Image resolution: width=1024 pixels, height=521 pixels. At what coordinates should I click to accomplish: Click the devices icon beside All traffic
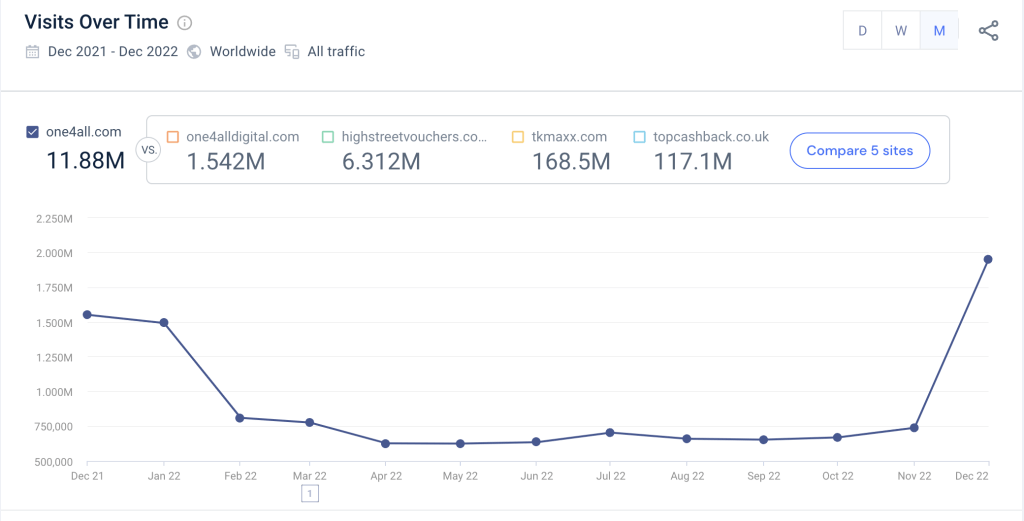[x=292, y=52]
